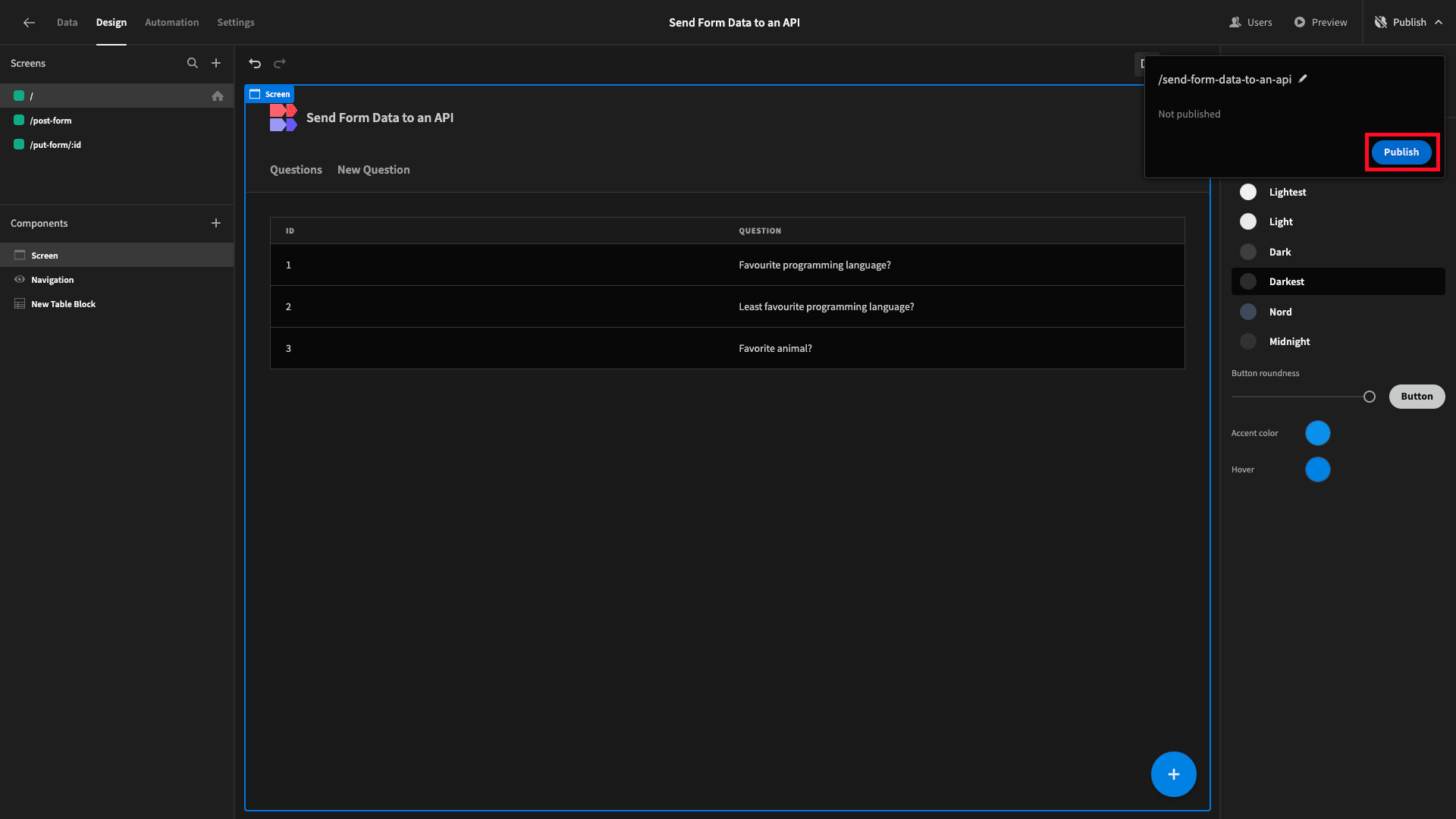Open the Accent color swatch
Screen dimensions: 1456x819
(1317, 433)
